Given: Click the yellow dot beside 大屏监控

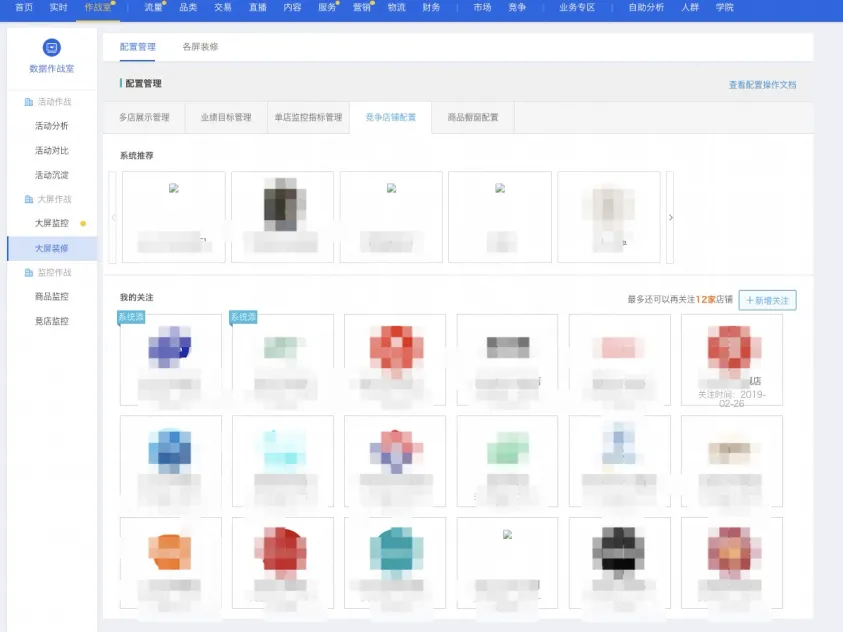Looking at the screenshot, I should click(x=83, y=224).
